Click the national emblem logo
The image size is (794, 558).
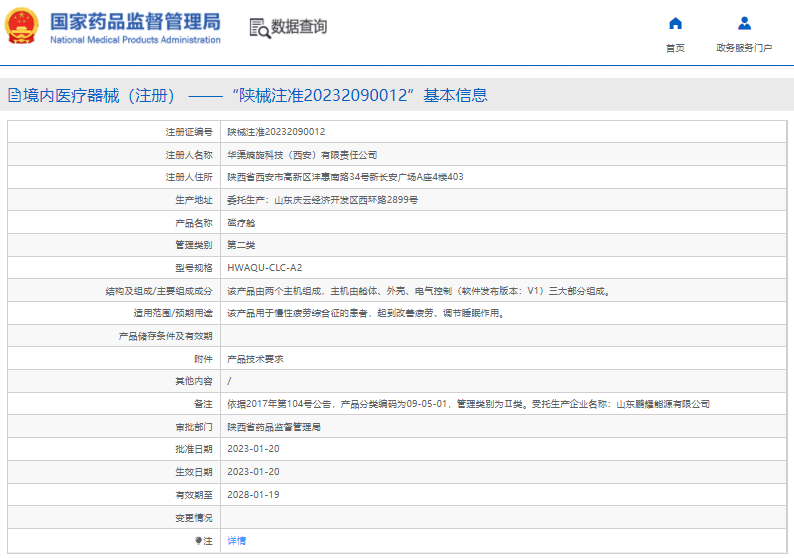22,26
